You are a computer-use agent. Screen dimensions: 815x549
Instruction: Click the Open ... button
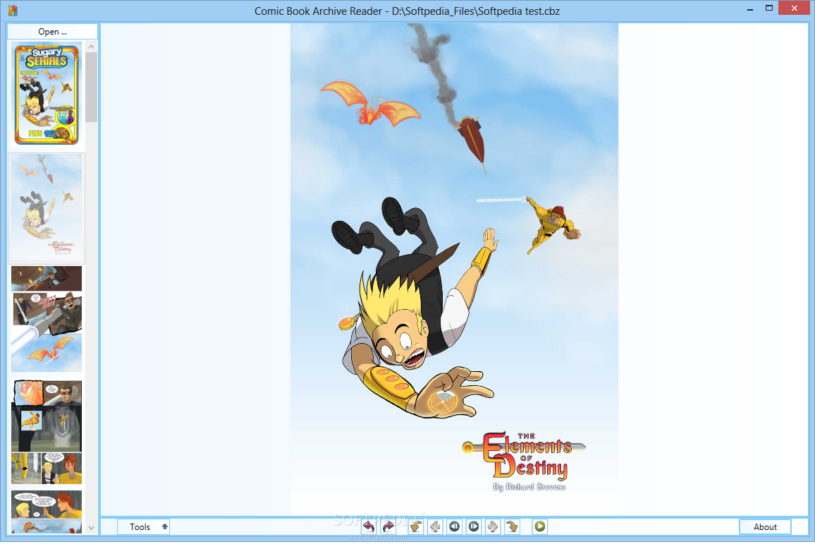coord(52,31)
